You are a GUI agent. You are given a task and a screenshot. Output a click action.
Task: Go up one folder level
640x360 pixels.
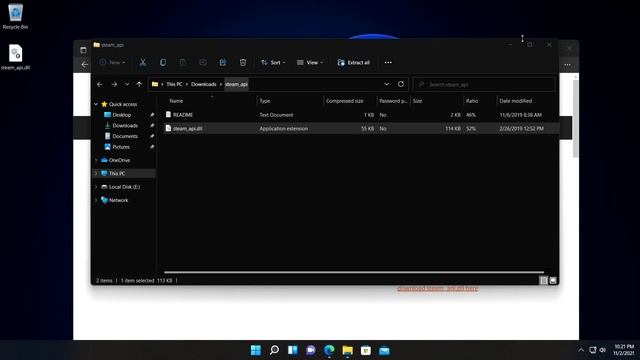139,84
